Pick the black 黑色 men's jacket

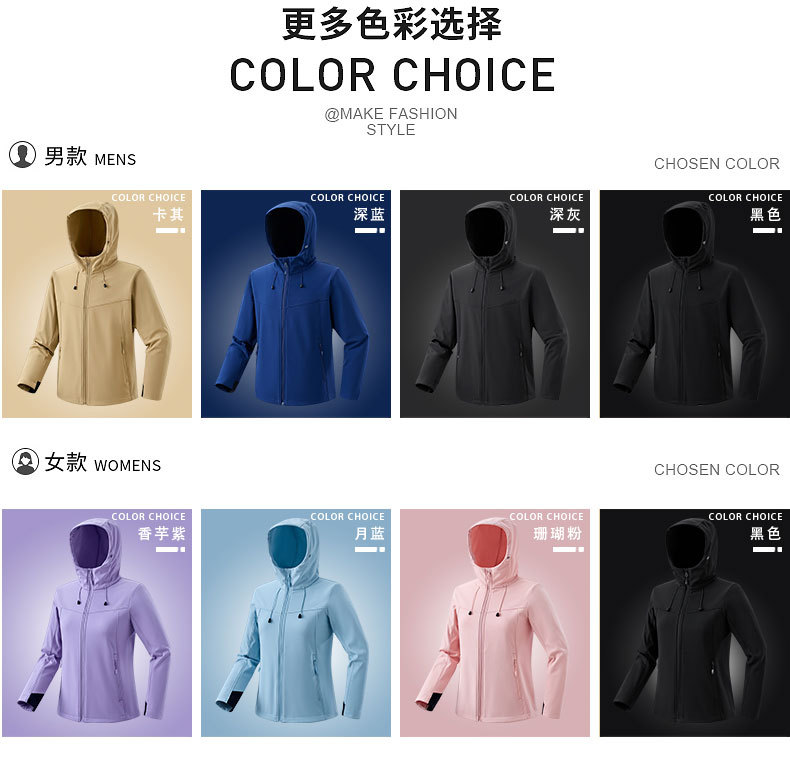(x=695, y=304)
